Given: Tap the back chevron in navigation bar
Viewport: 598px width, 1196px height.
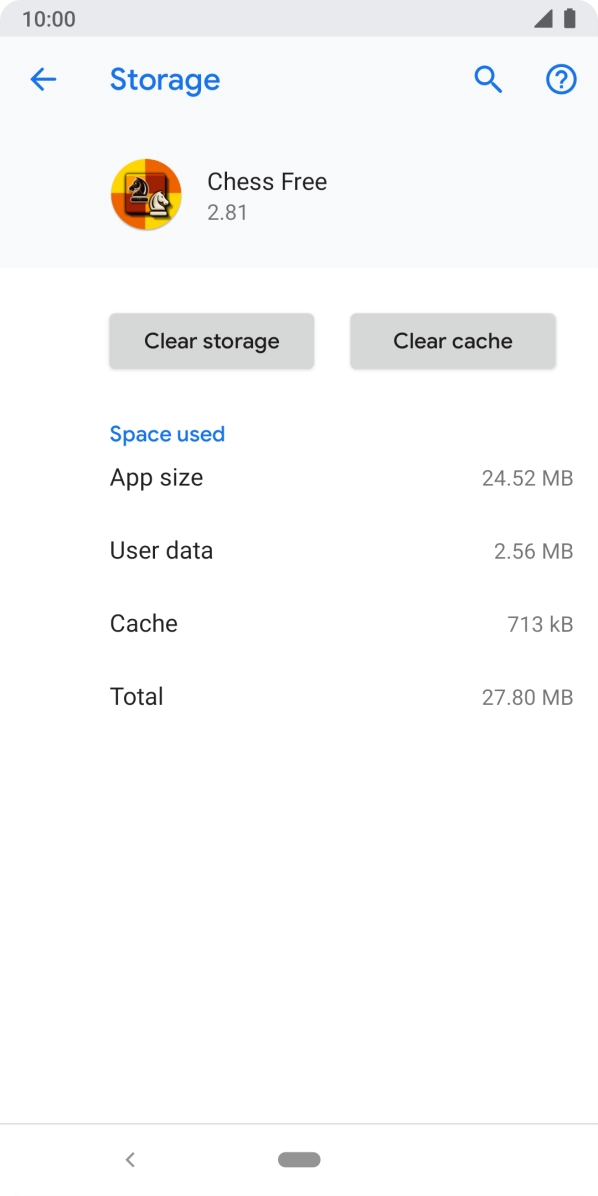Looking at the screenshot, I should tap(130, 1160).
